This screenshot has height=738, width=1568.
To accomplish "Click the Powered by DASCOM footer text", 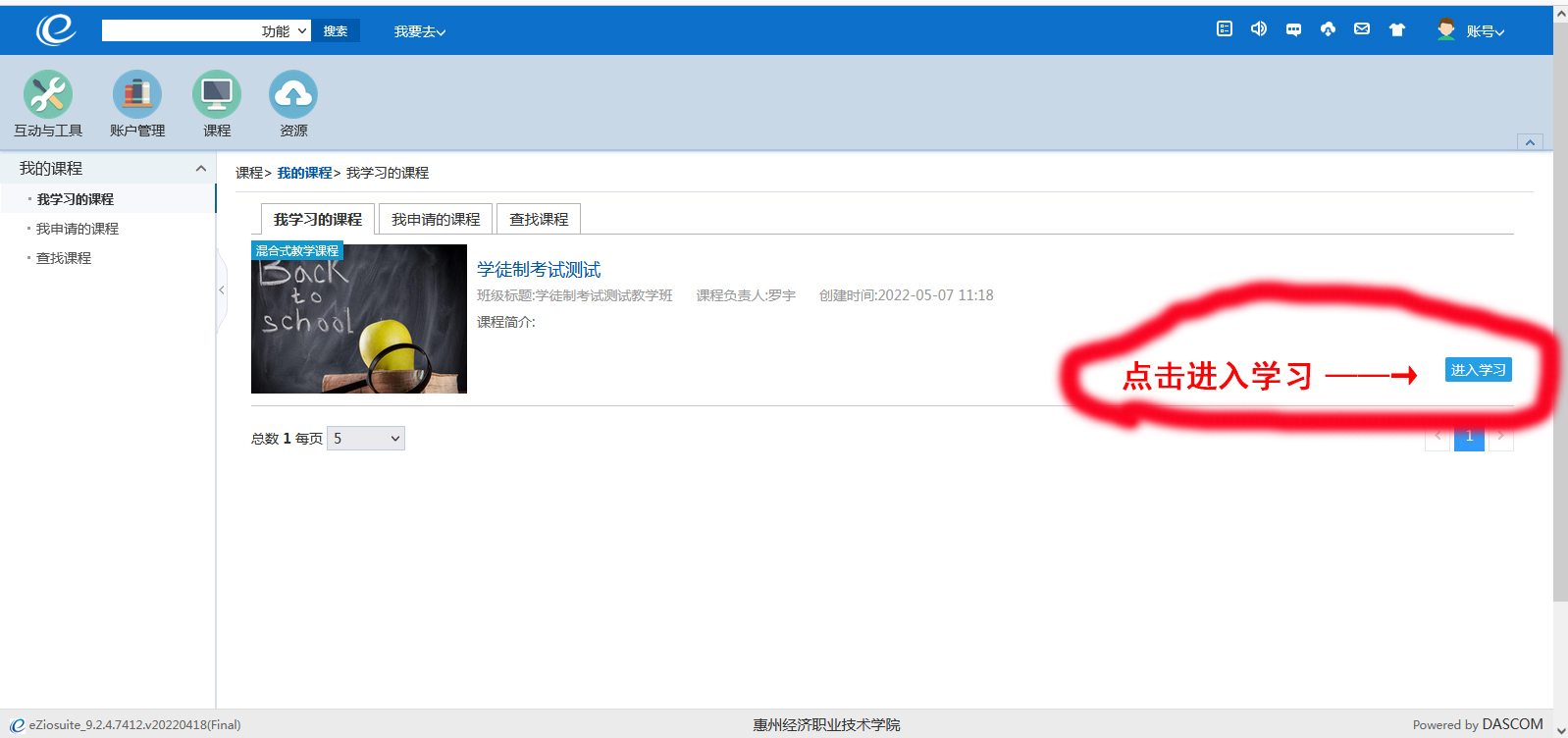I will tap(1478, 725).
